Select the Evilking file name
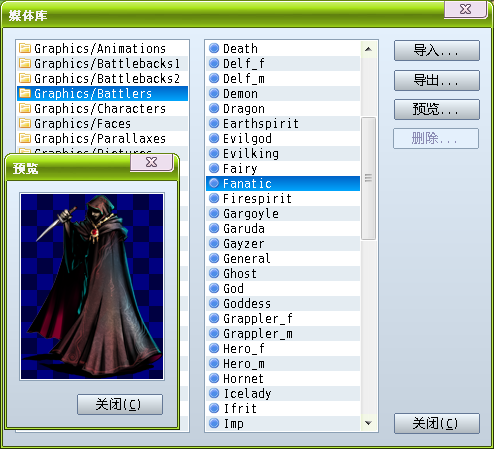The width and height of the screenshot is (494, 449). [x=251, y=154]
